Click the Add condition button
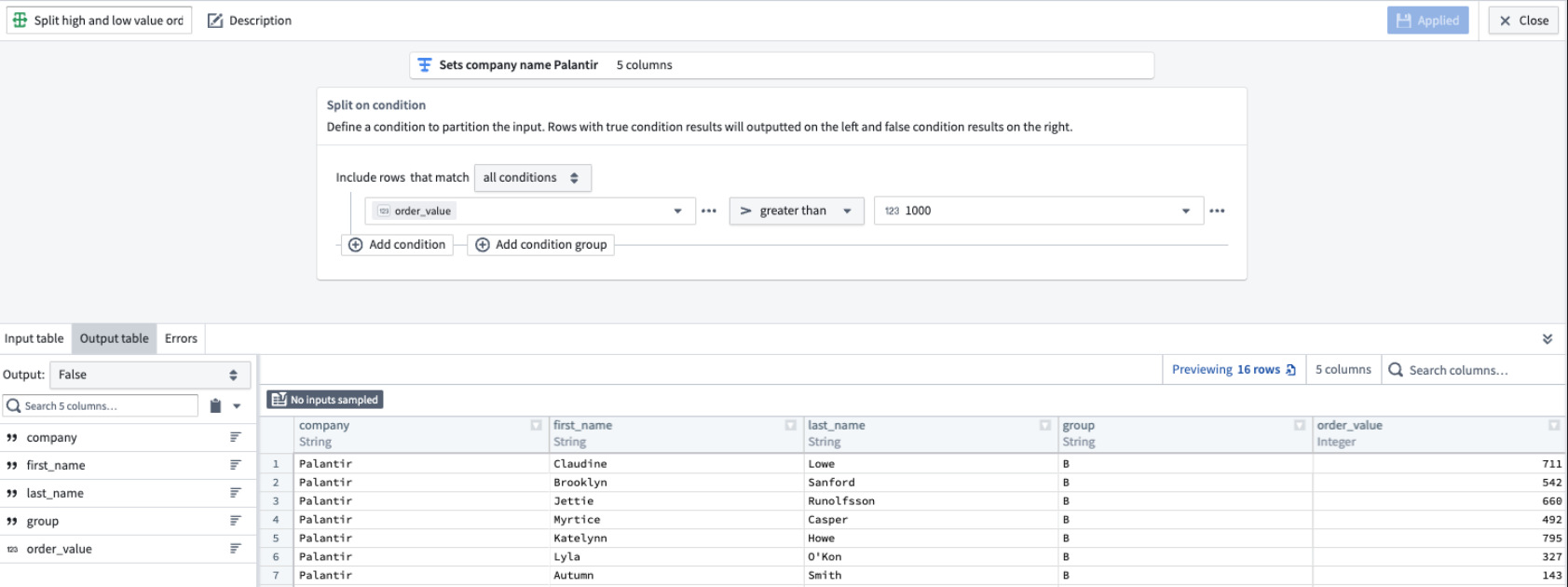 [x=397, y=245]
